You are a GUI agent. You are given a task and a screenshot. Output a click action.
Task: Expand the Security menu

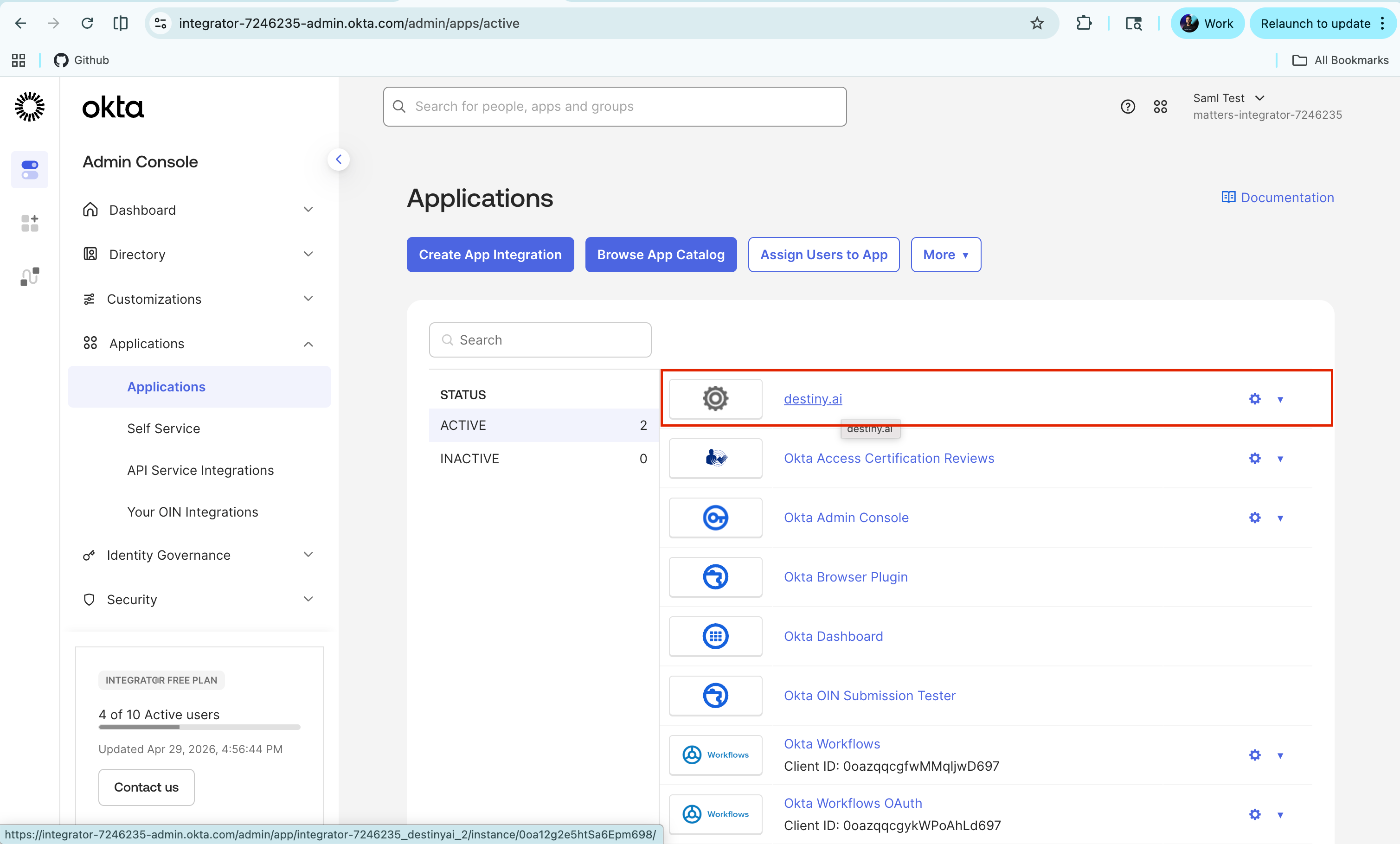point(198,599)
